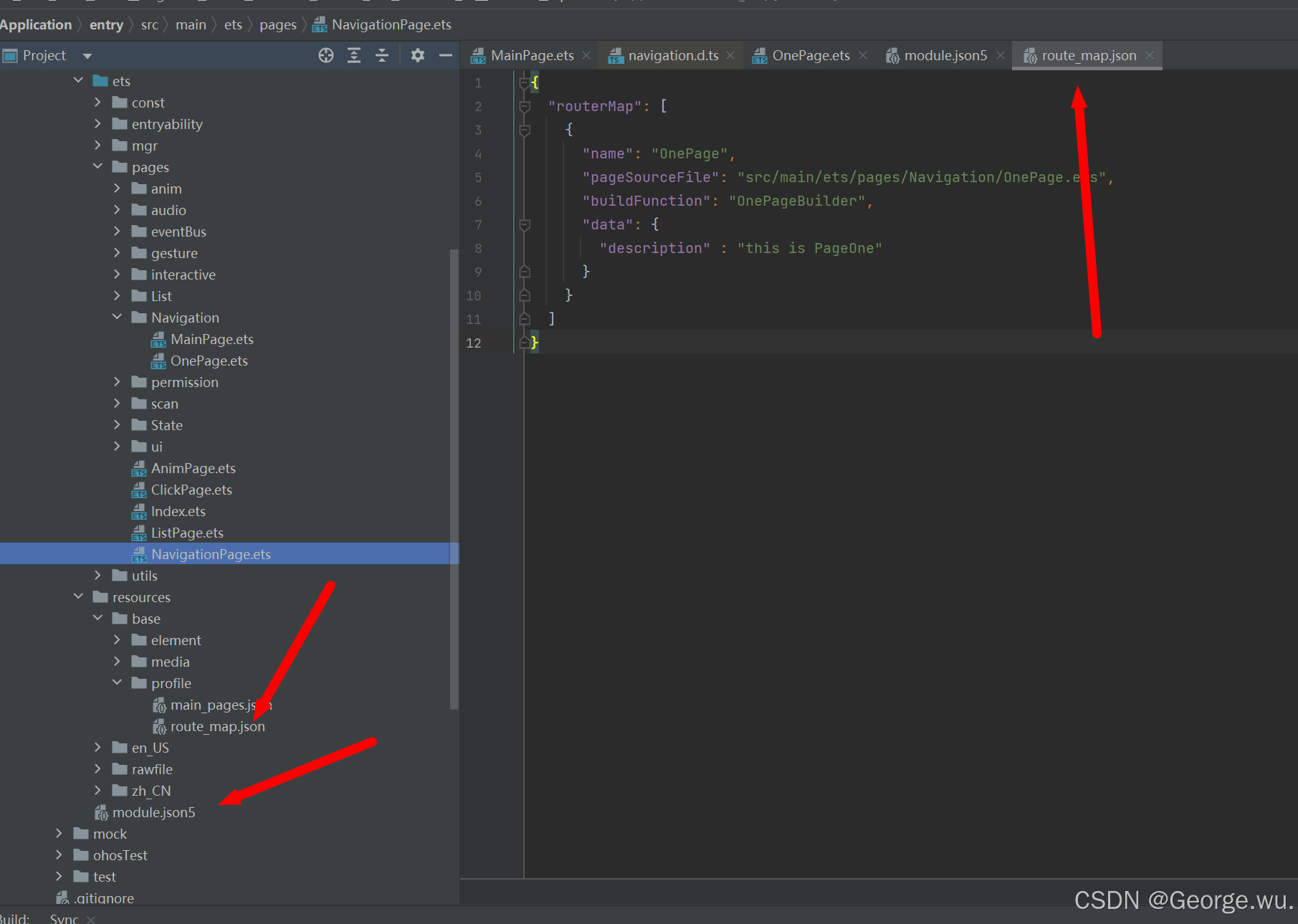The height and width of the screenshot is (924, 1298).
Task: Click the pages breadcrumb
Action: [278, 25]
